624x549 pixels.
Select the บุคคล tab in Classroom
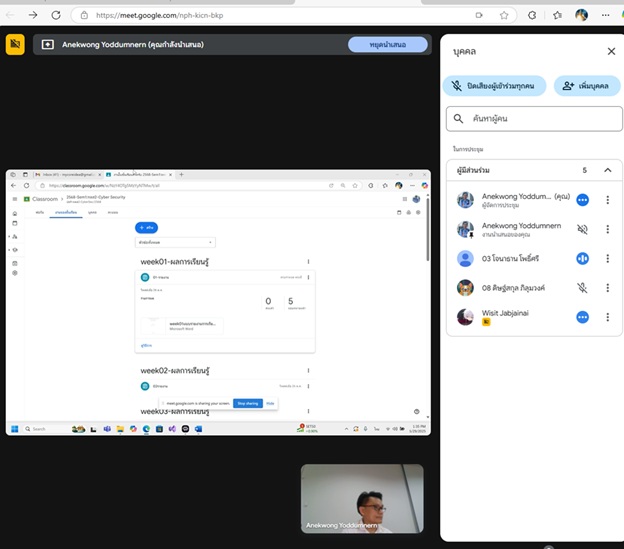click(92, 212)
